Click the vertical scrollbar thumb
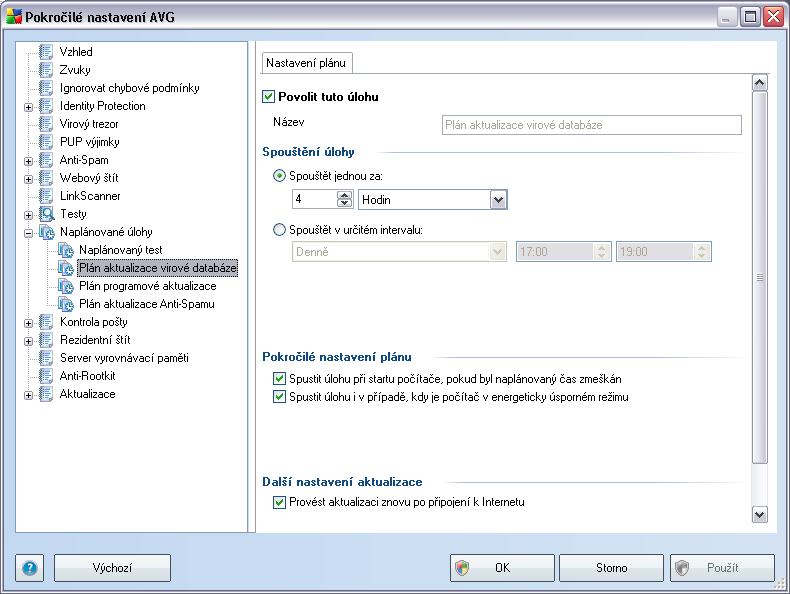Screen dimensions: 790x594 (760, 278)
